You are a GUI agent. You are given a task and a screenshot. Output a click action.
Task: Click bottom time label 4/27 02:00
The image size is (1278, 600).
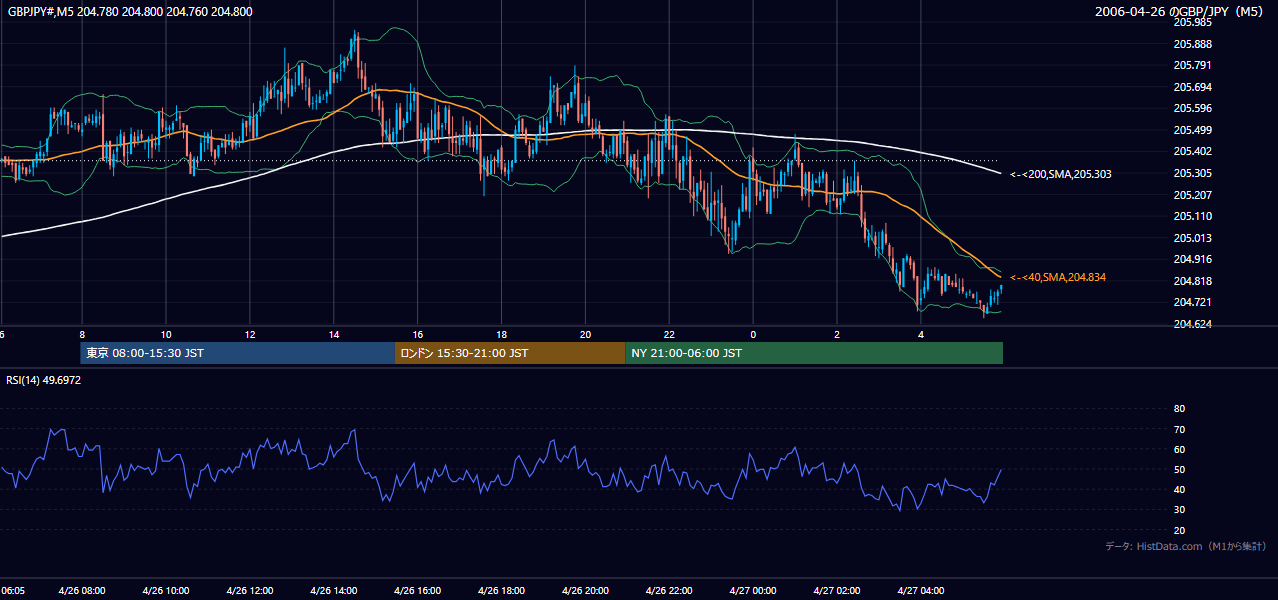pos(837,591)
